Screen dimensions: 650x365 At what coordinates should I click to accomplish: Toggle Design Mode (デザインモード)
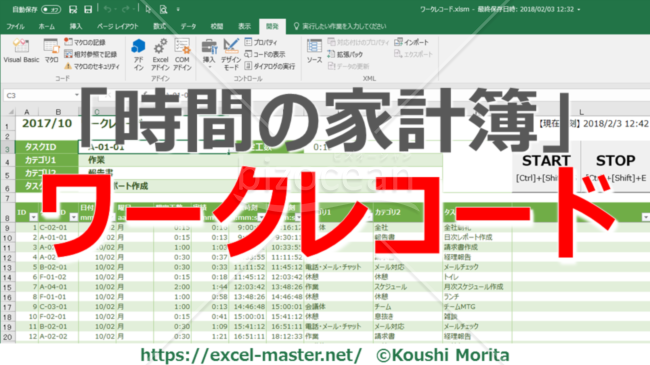tap(231, 55)
